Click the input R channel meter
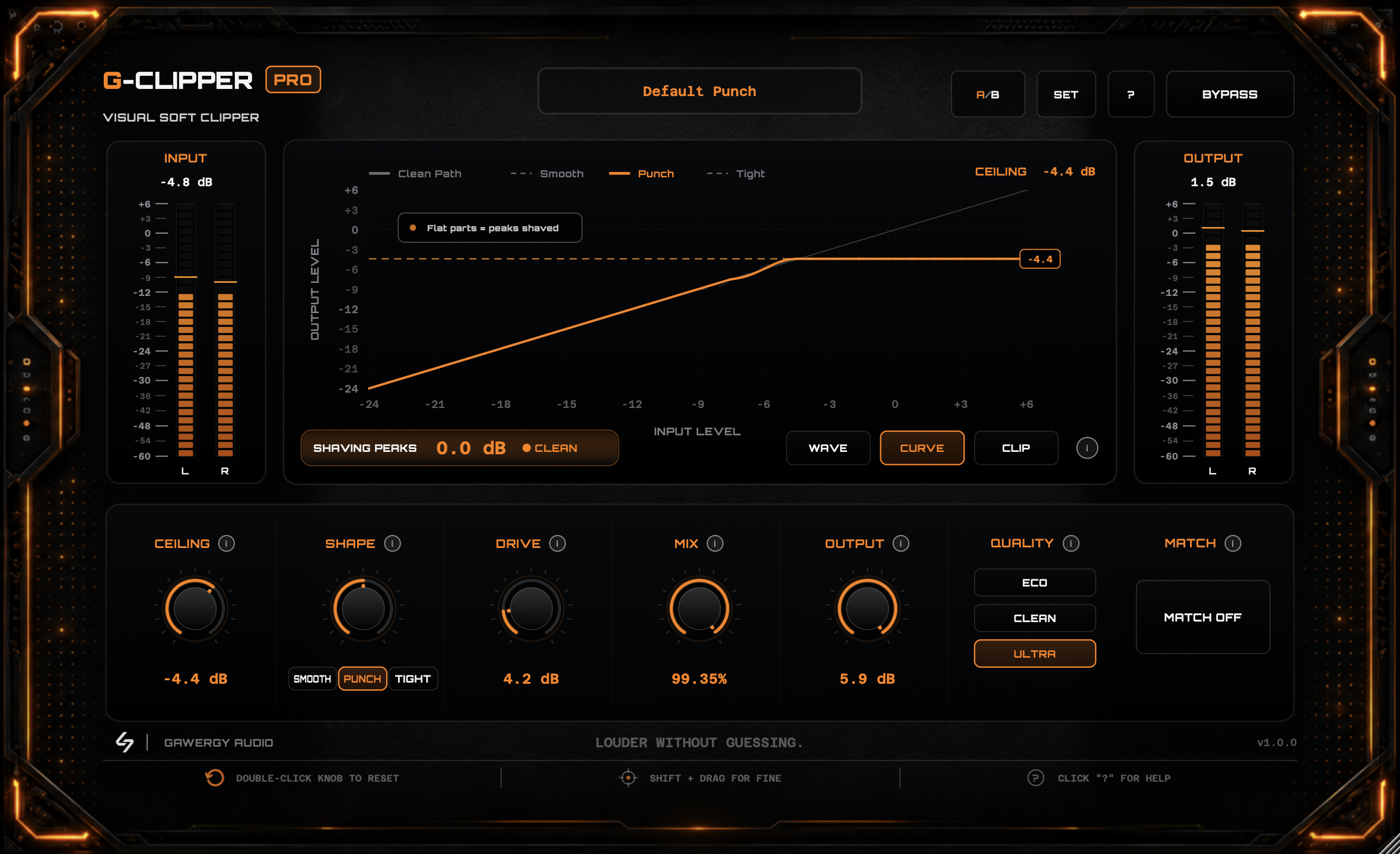 tap(225, 330)
